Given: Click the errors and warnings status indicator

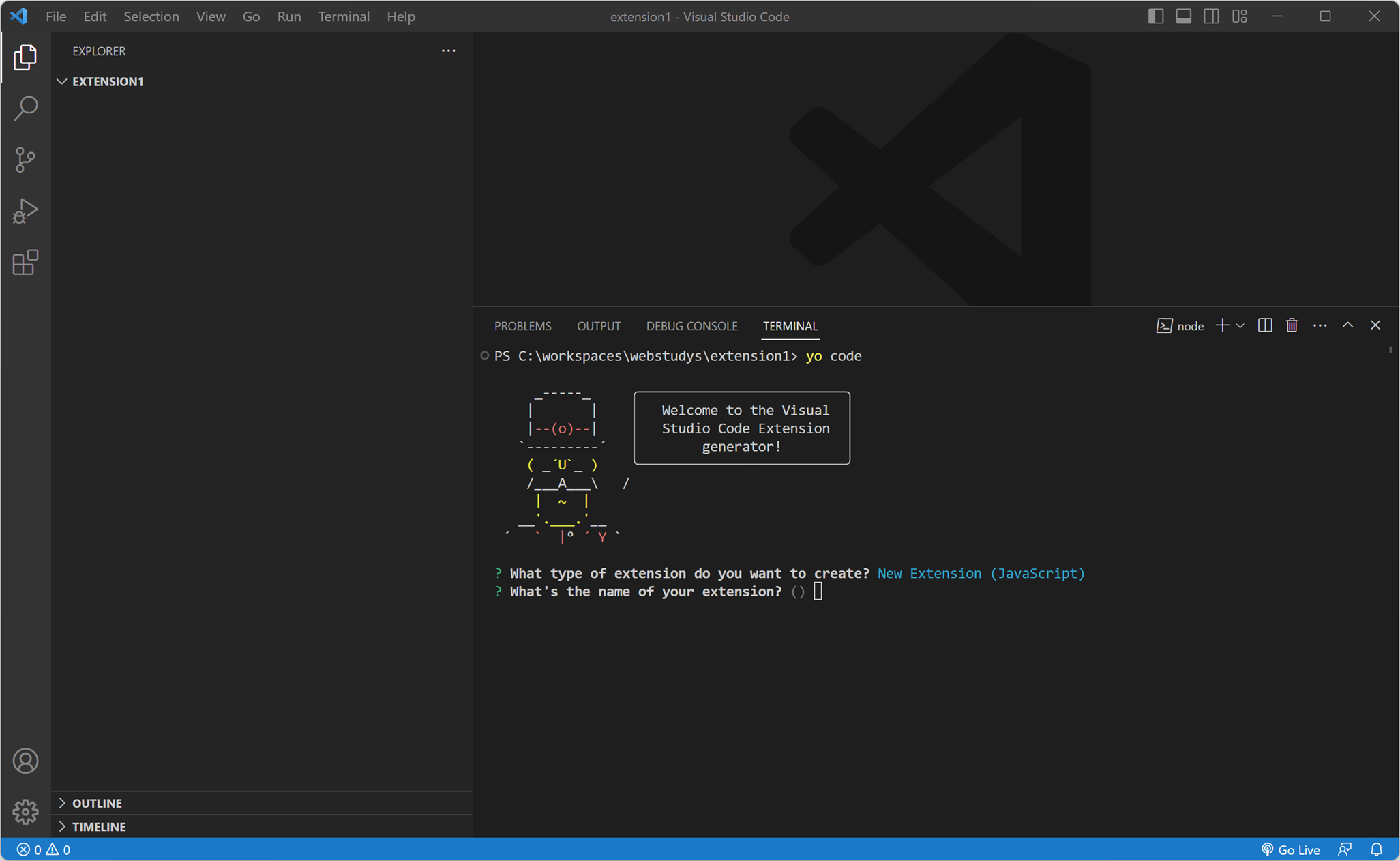Looking at the screenshot, I should tap(43, 849).
